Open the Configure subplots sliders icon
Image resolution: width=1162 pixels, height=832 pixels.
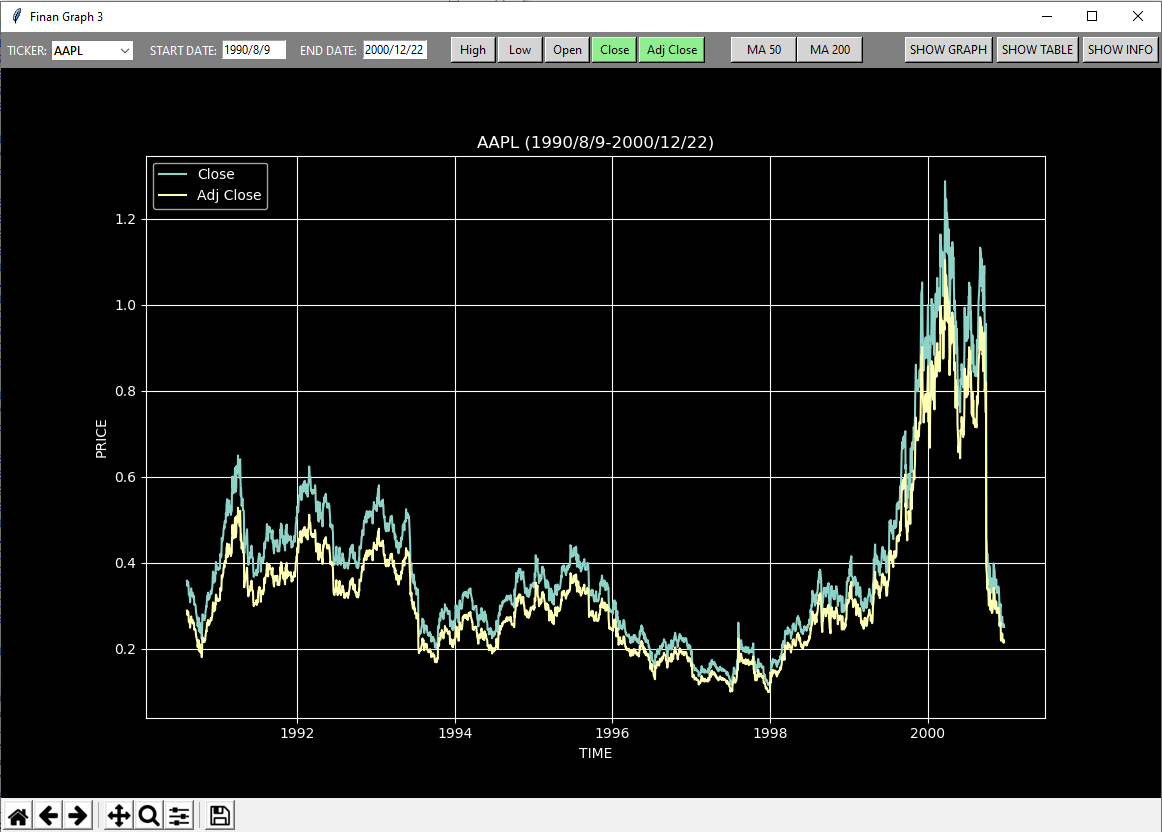(179, 816)
